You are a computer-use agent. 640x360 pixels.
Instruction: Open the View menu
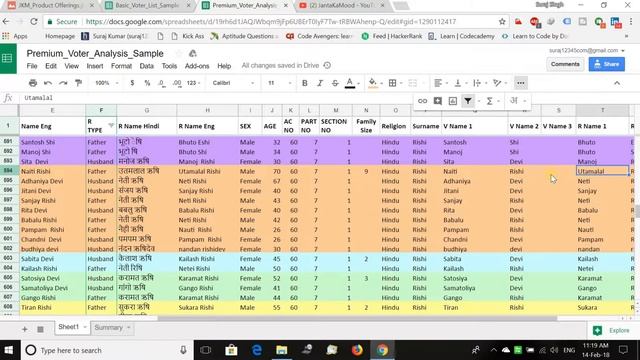click(x=71, y=66)
